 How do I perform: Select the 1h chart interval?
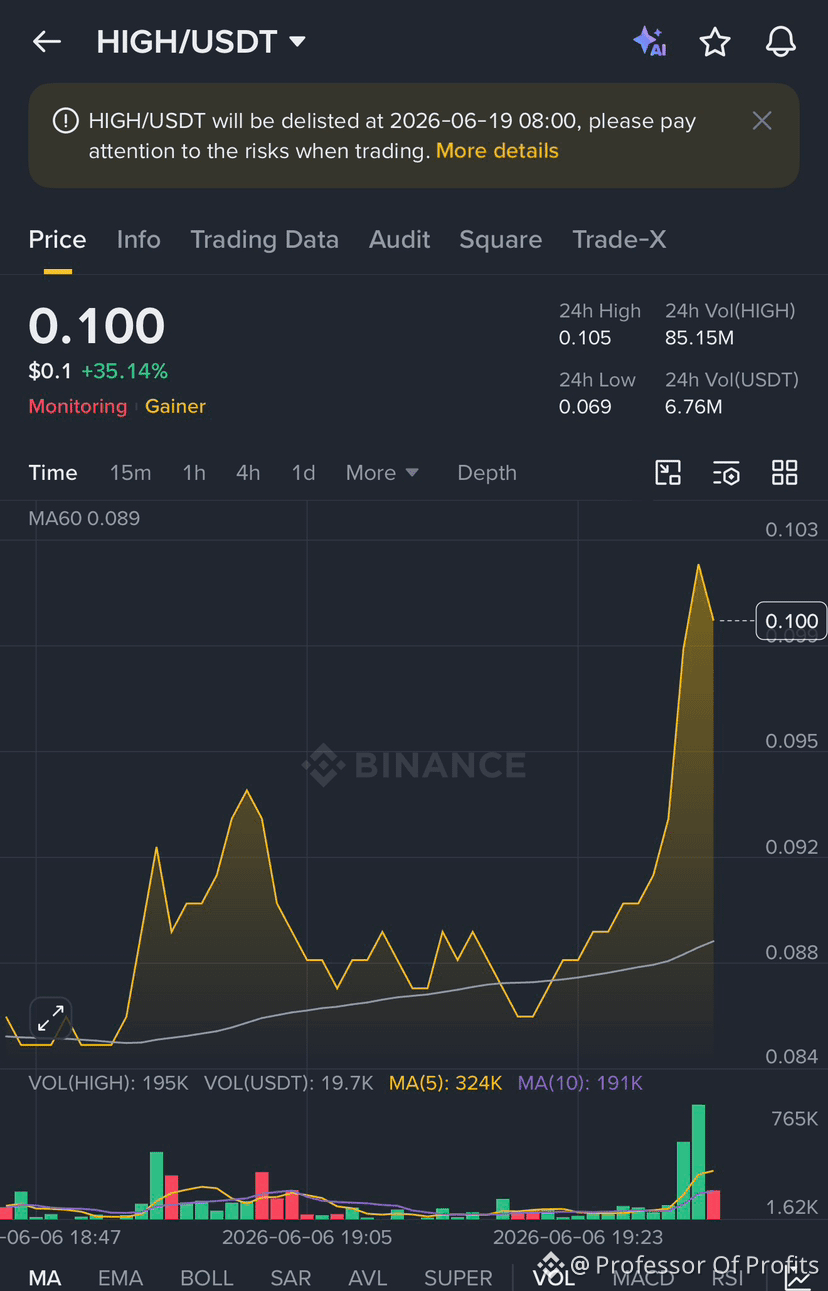[194, 473]
